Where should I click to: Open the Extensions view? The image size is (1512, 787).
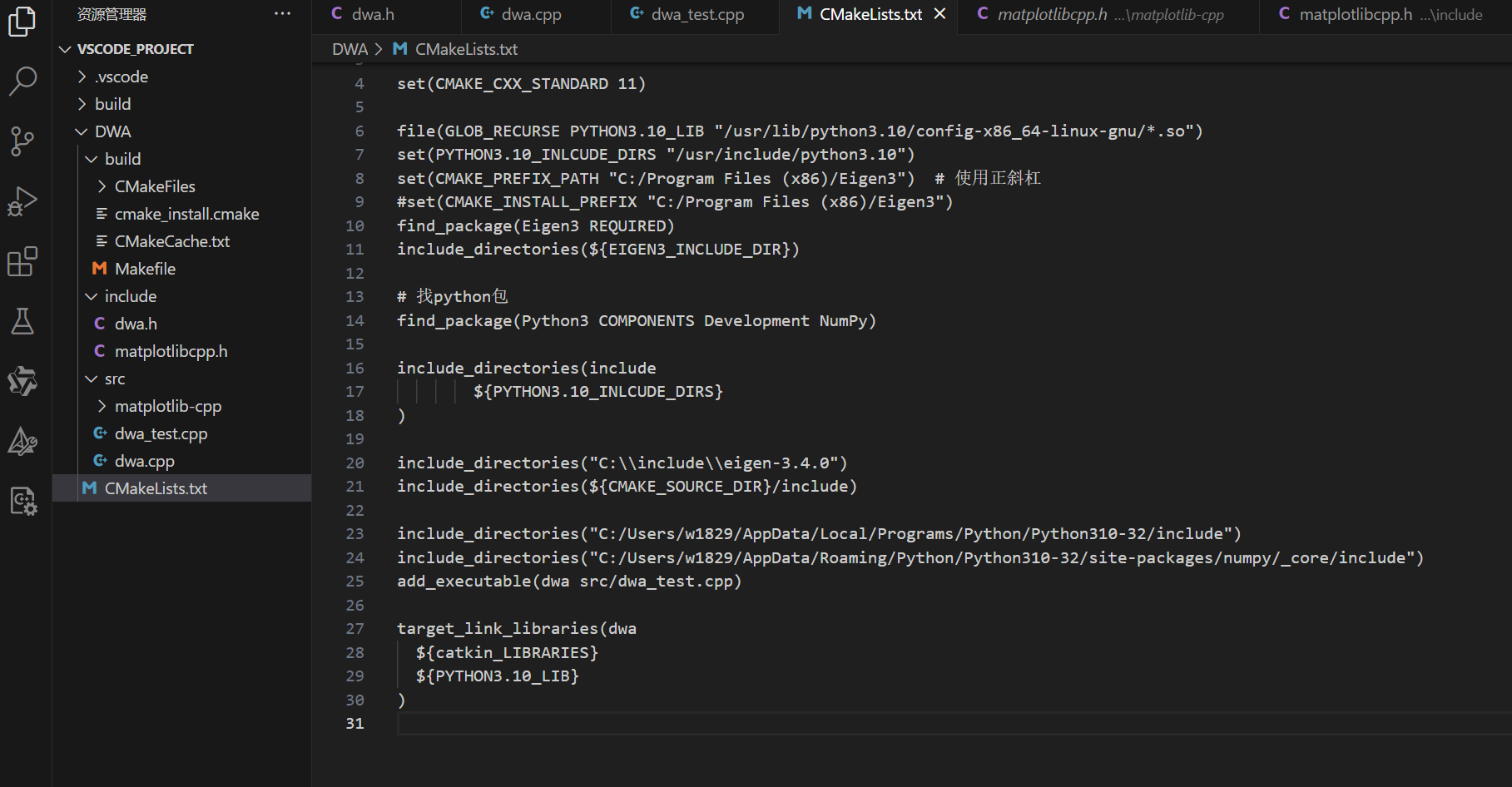tap(22, 261)
